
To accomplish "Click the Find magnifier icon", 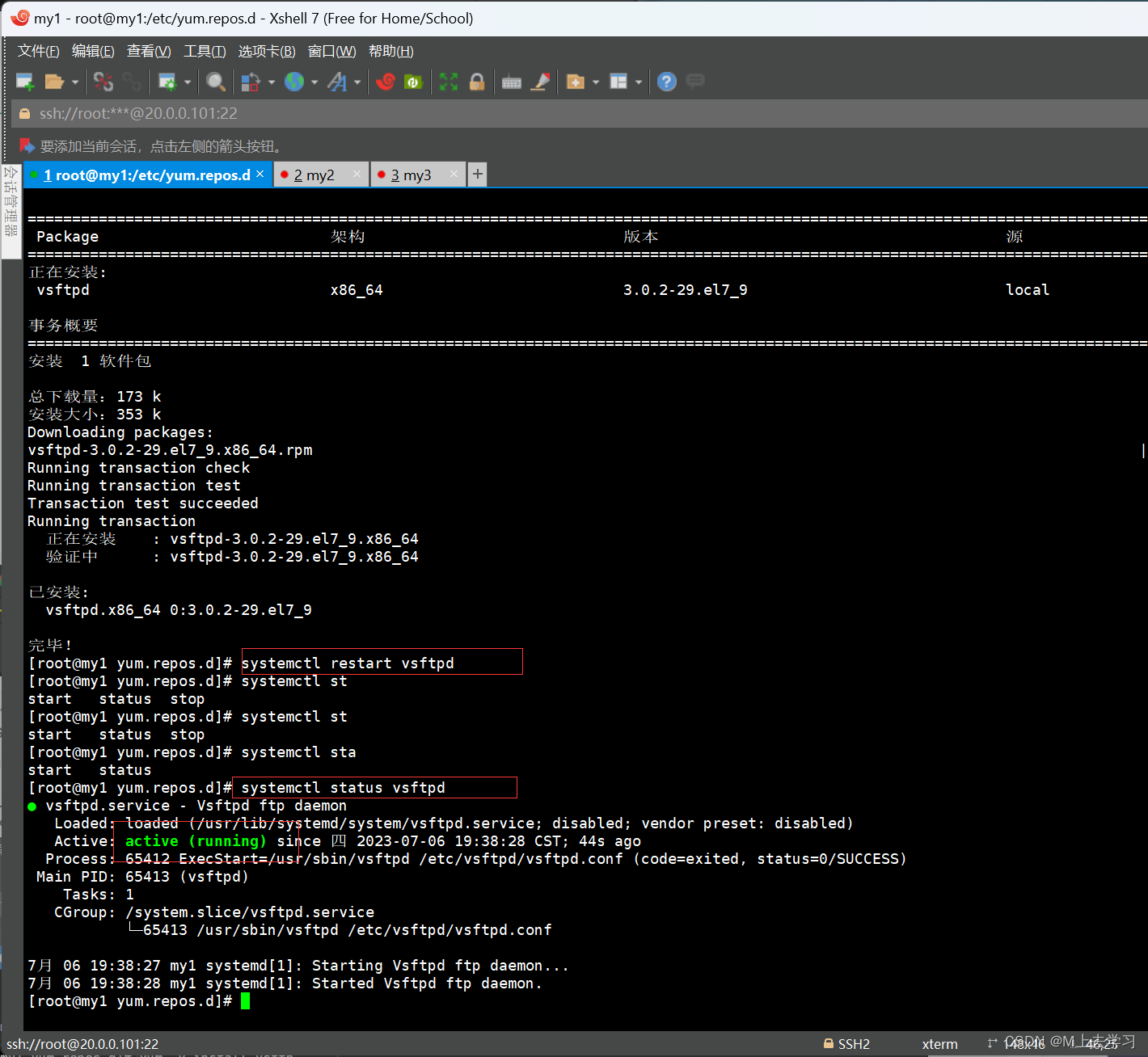I will (x=216, y=82).
